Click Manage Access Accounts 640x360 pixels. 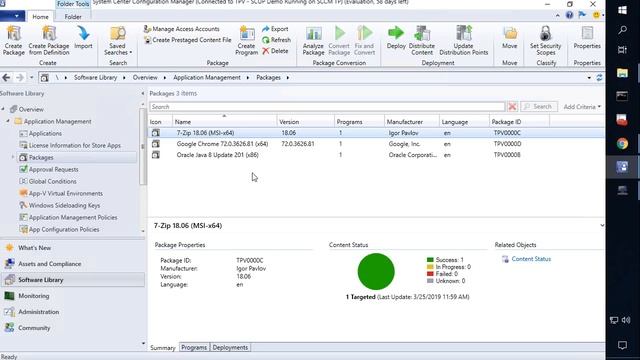click(x=181, y=29)
